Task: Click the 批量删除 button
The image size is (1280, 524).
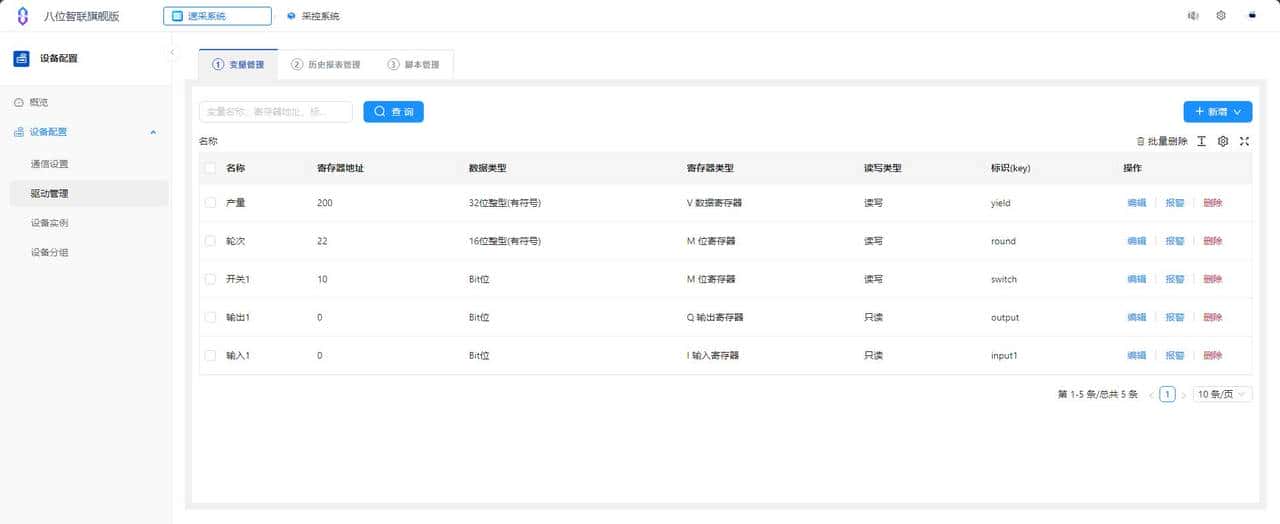Action: (x=1162, y=141)
